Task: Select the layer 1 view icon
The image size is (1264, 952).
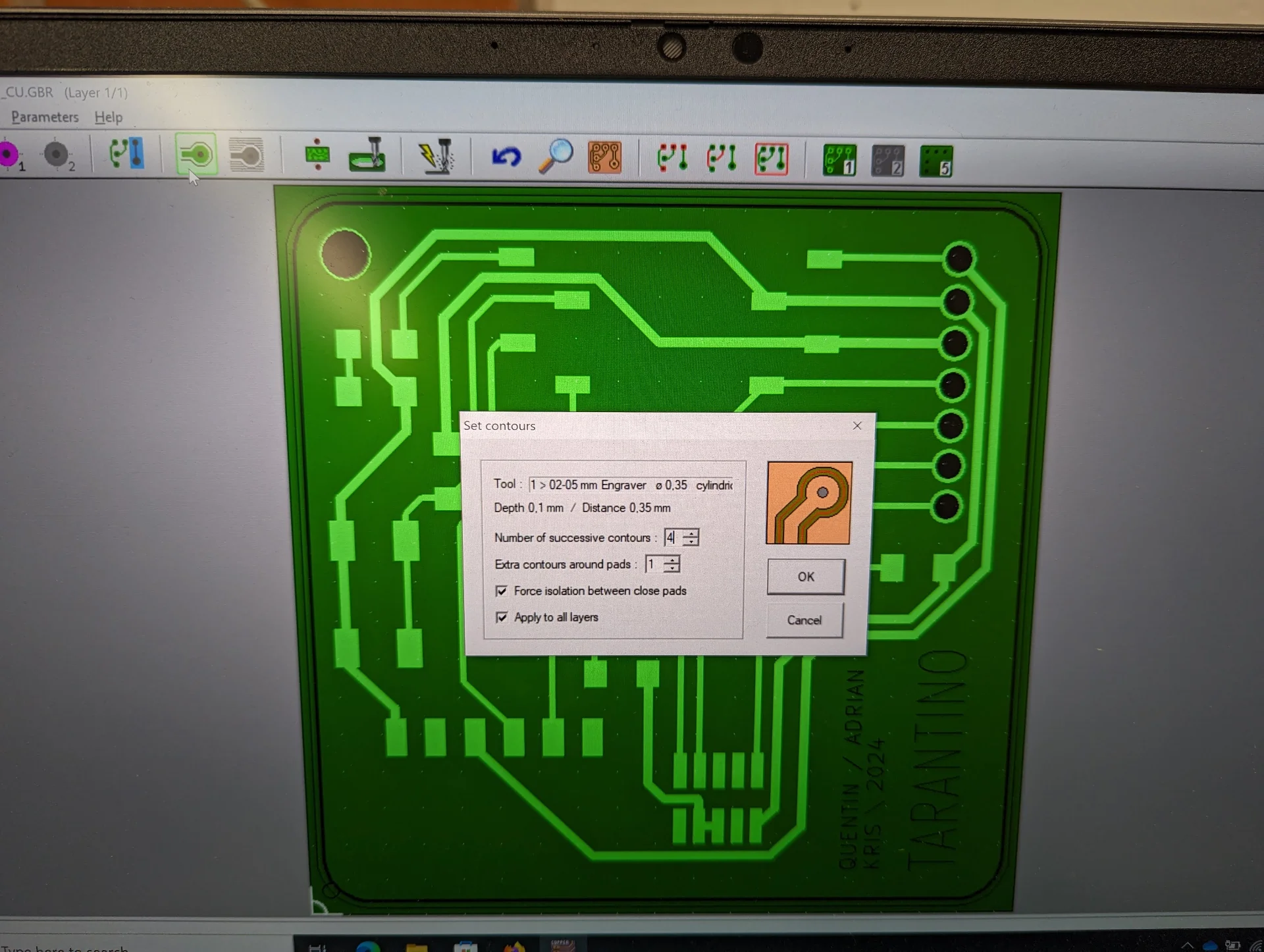Action: [x=839, y=161]
